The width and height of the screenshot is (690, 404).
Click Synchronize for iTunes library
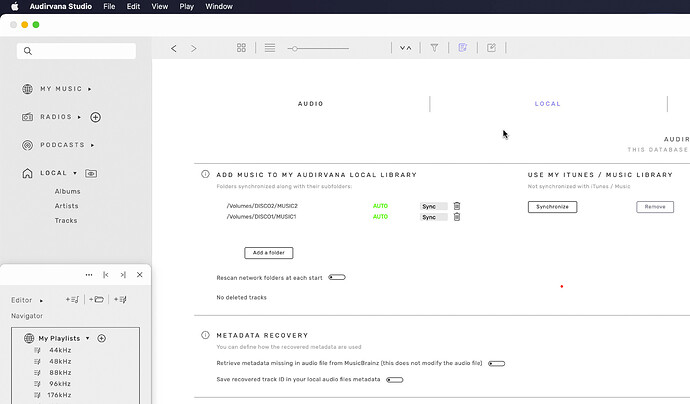[552, 207]
